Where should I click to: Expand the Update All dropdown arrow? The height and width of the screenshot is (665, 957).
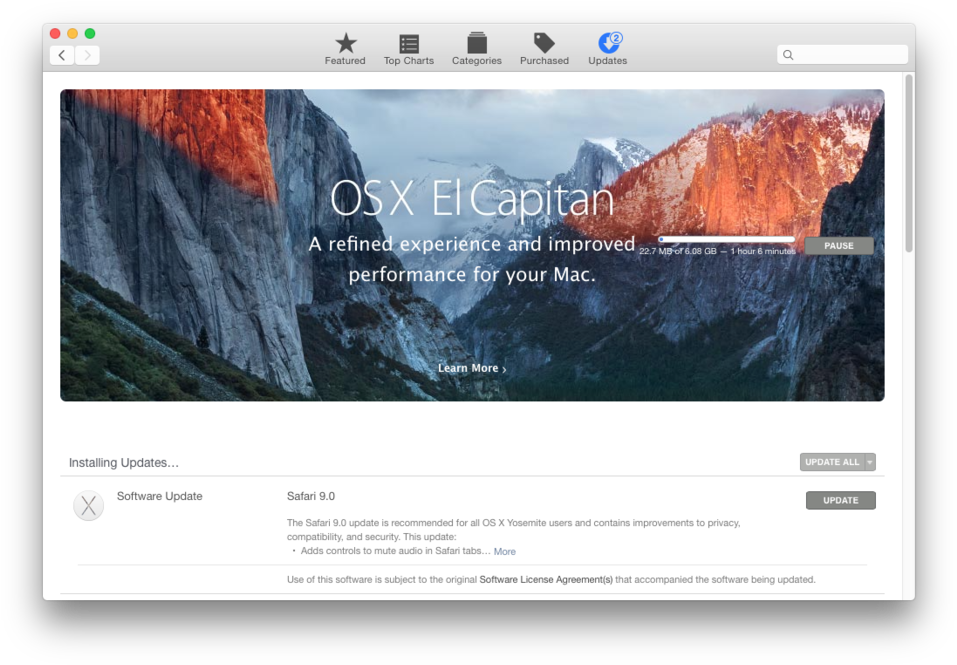pos(868,461)
